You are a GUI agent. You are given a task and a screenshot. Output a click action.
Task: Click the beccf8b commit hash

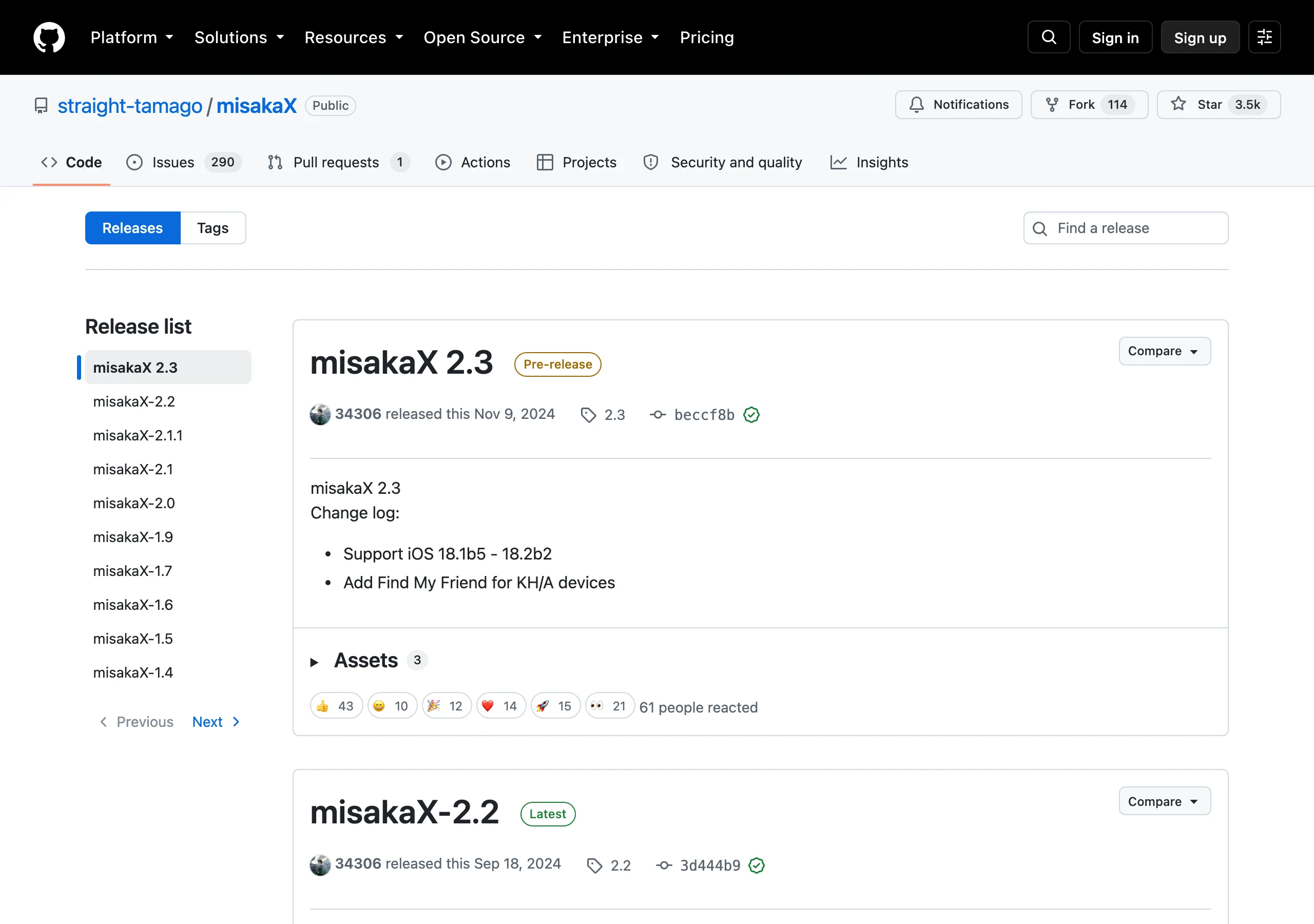click(704, 415)
